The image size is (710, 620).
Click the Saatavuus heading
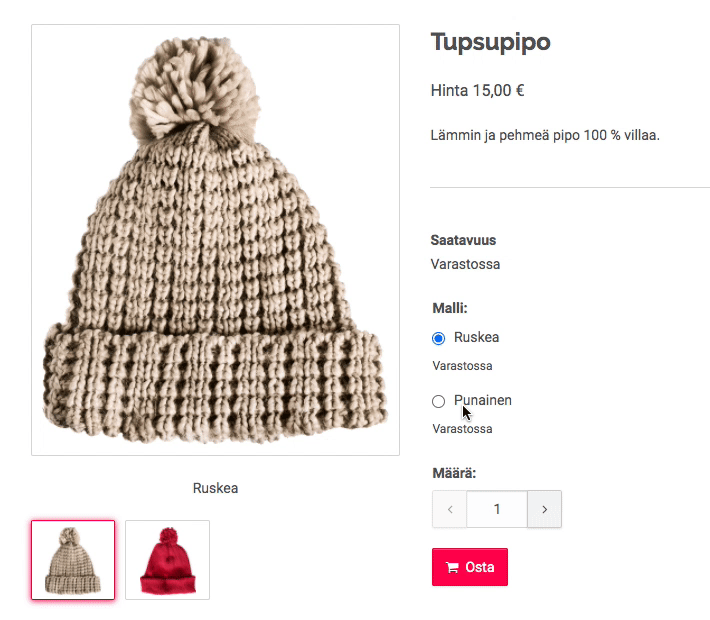pos(463,240)
